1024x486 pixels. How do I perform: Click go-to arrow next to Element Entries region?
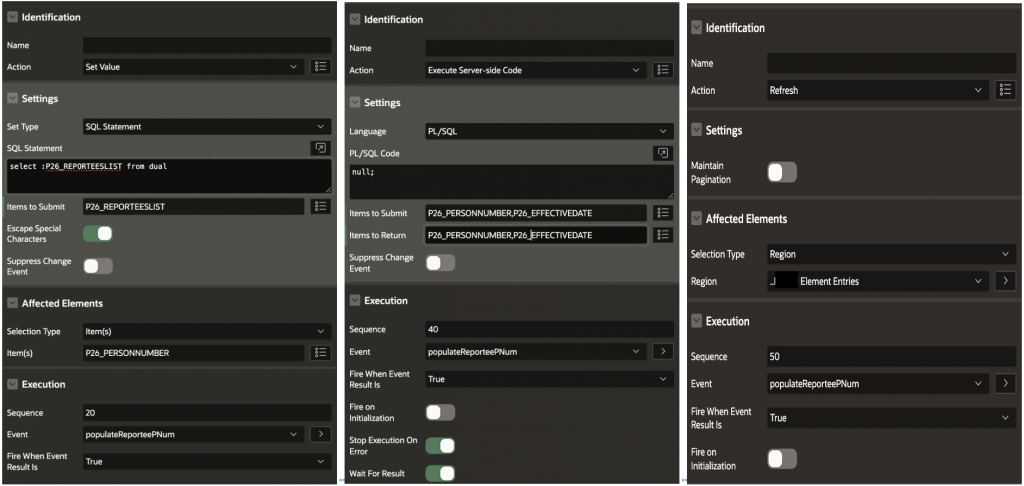click(1006, 282)
